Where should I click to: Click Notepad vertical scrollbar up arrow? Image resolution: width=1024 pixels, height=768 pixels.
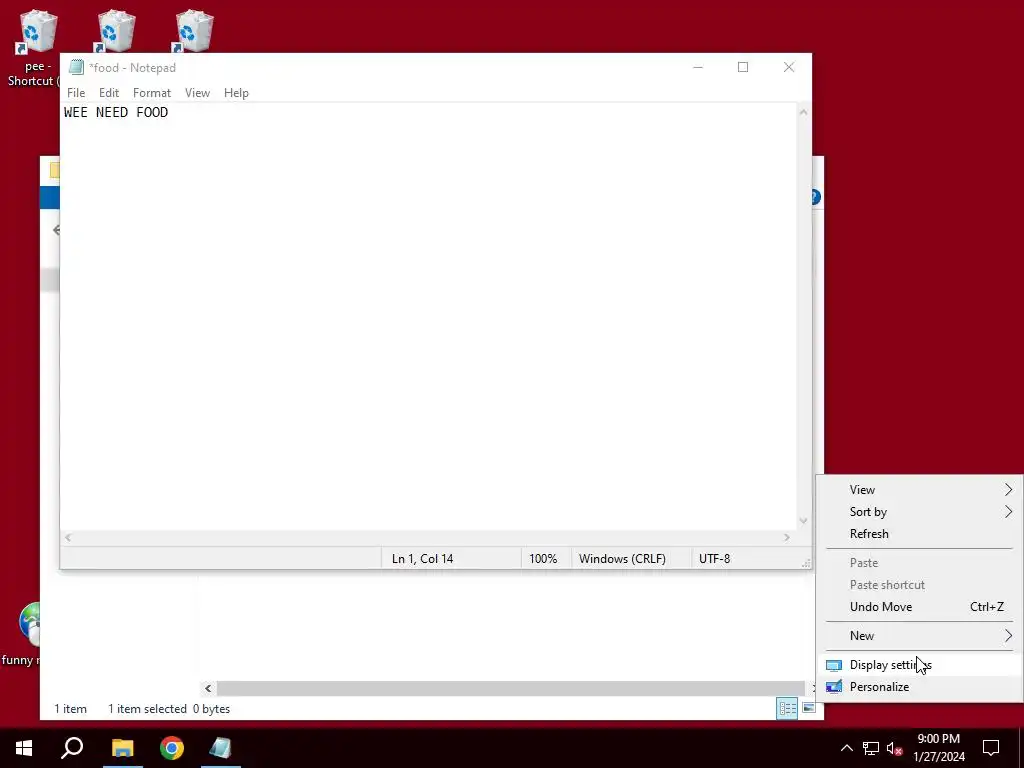click(803, 112)
